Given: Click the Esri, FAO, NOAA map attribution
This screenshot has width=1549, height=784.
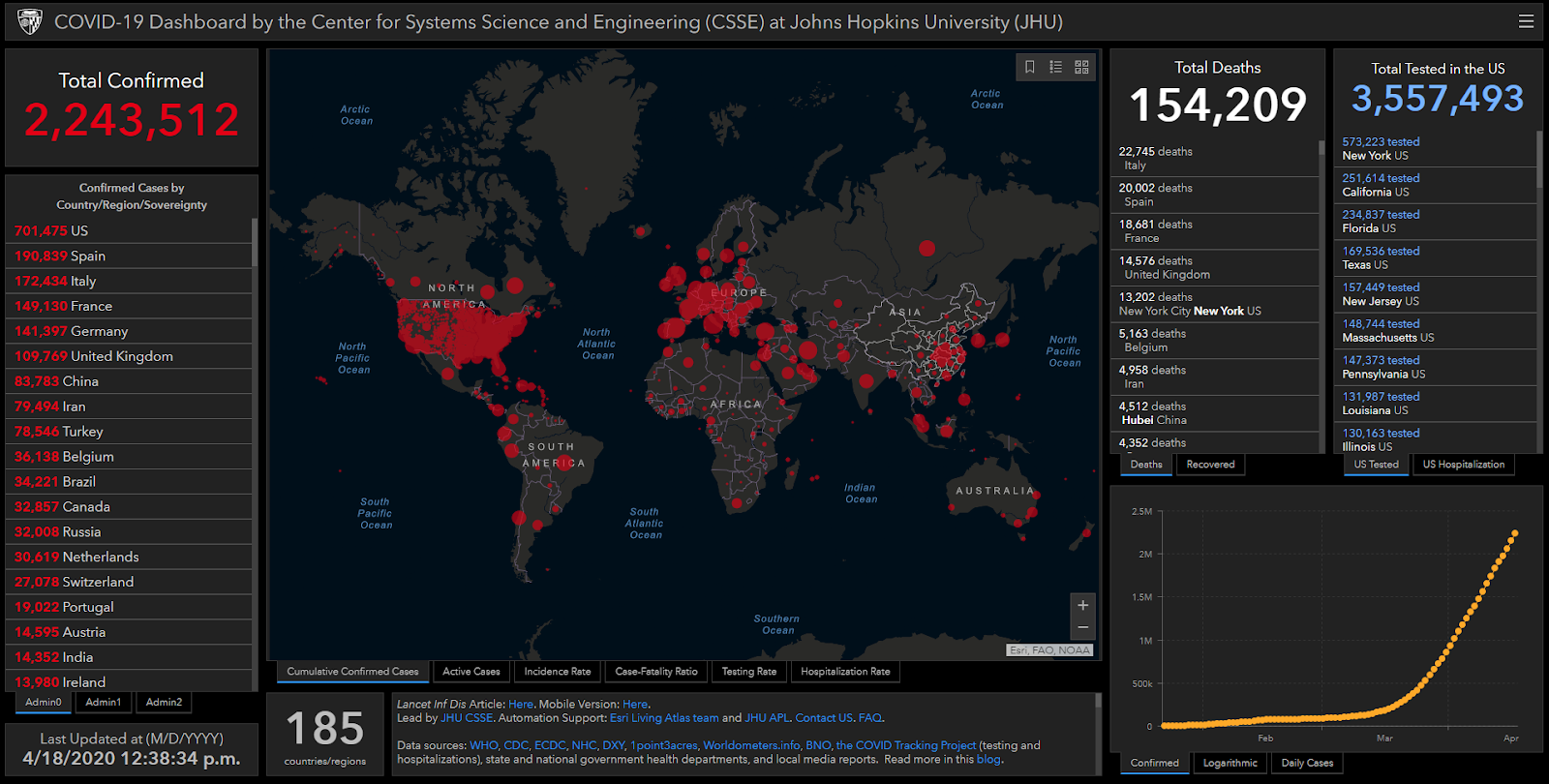Looking at the screenshot, I should (1050, 650).
